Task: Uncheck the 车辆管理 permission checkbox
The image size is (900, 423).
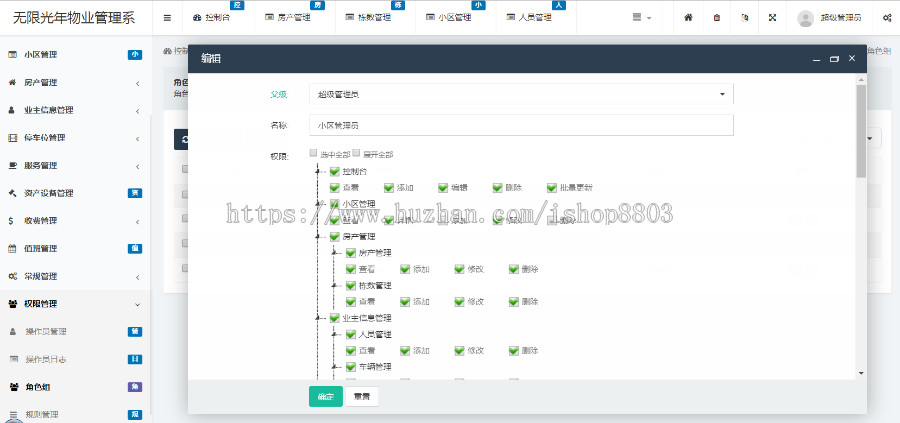Action: point(351,366)
